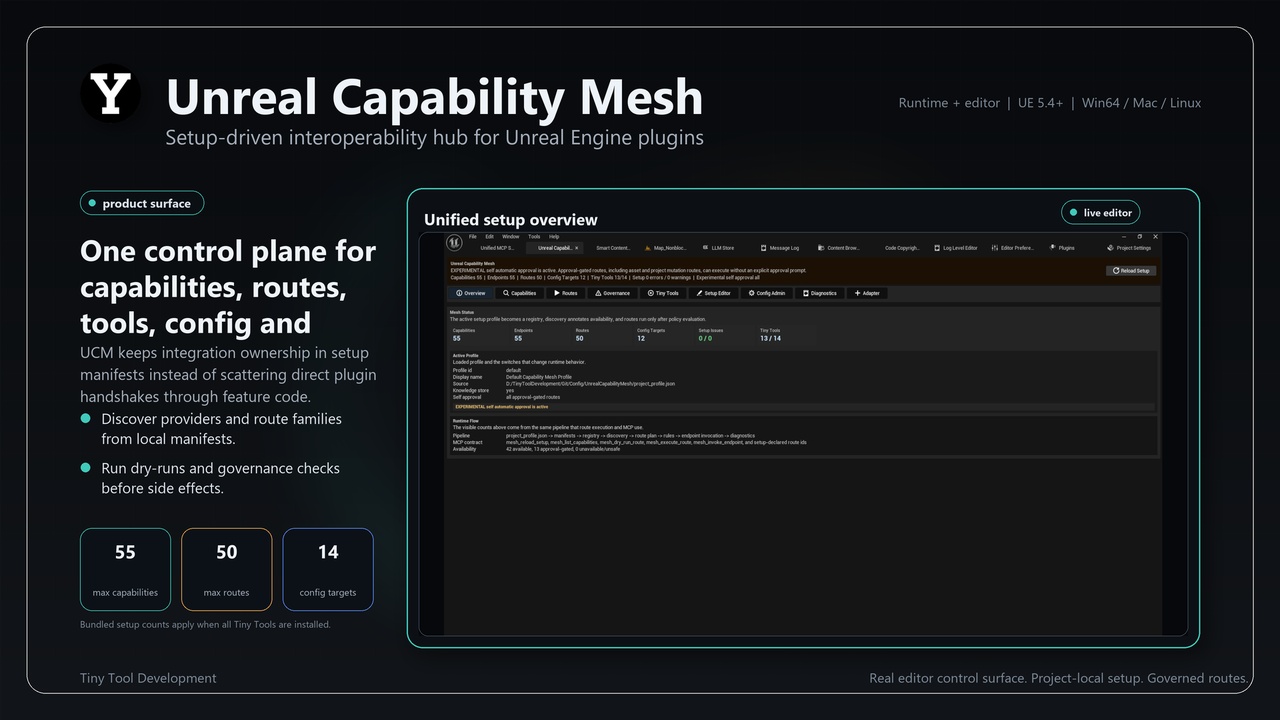Screen dimensions: 1280x720
Task: Click the 50 max routes card
Action: tap(227, 569)
